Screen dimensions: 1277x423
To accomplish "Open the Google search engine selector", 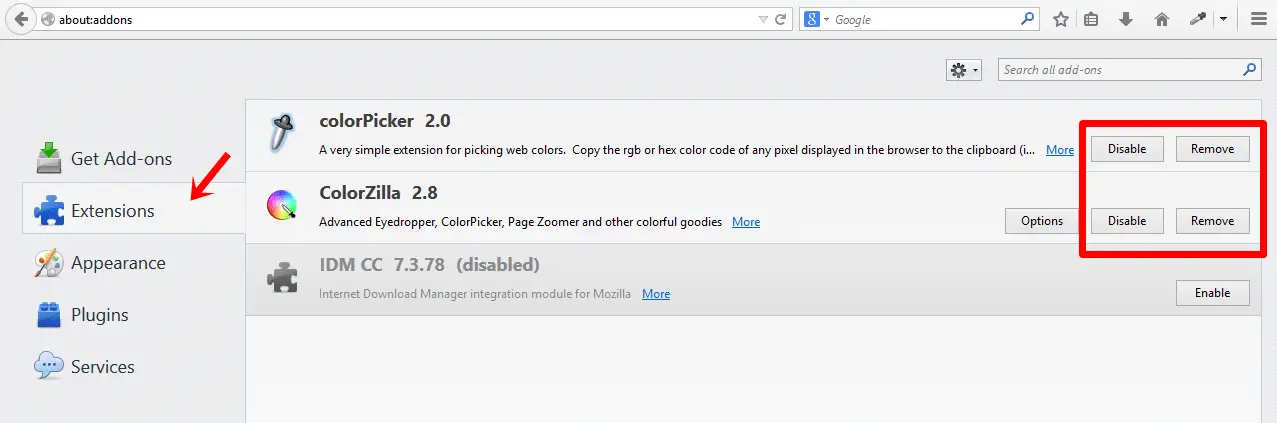I will point(816,19).
